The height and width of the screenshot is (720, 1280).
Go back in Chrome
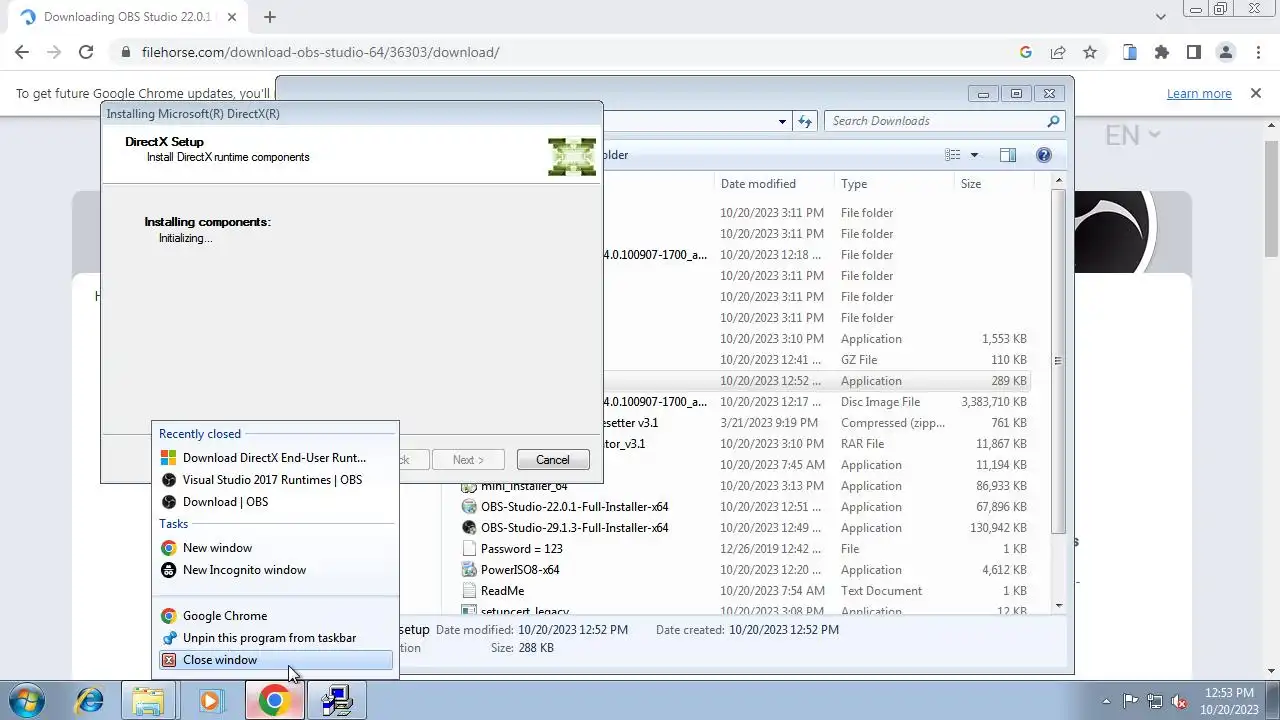[22, 52]
